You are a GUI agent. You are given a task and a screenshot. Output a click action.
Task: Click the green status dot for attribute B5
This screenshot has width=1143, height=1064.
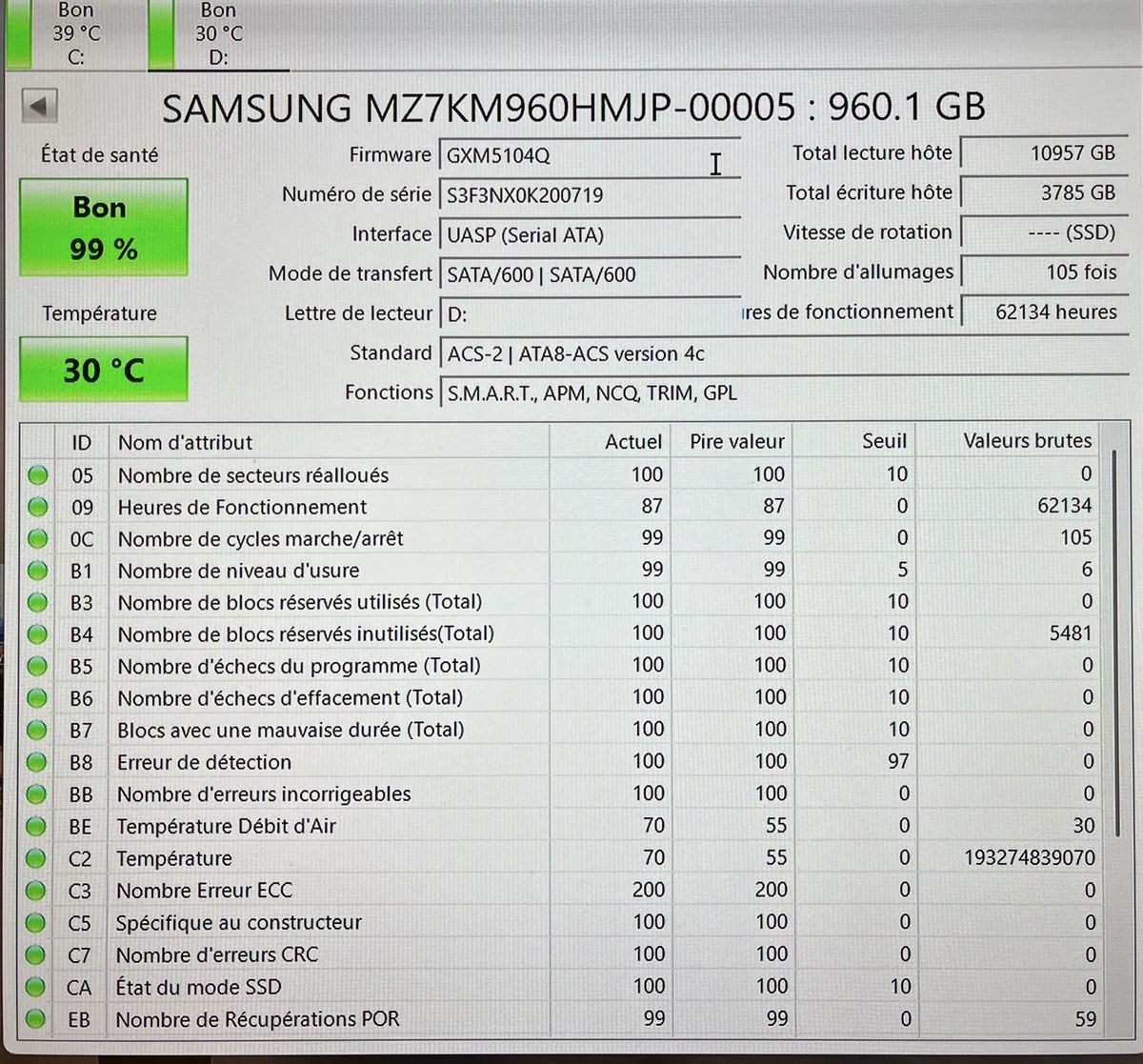(x=38, y=666)
